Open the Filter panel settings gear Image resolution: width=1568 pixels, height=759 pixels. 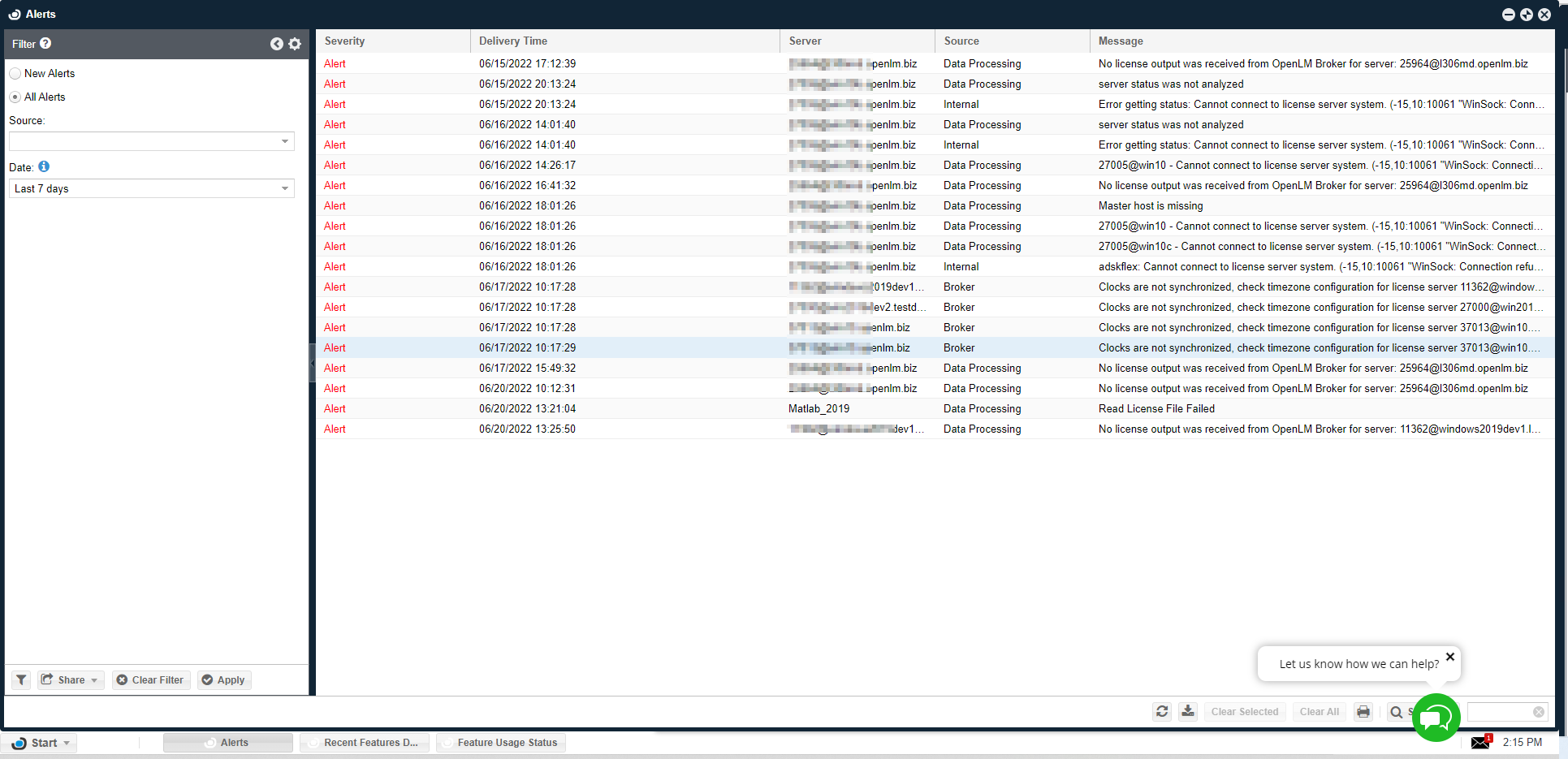[295, 44]
